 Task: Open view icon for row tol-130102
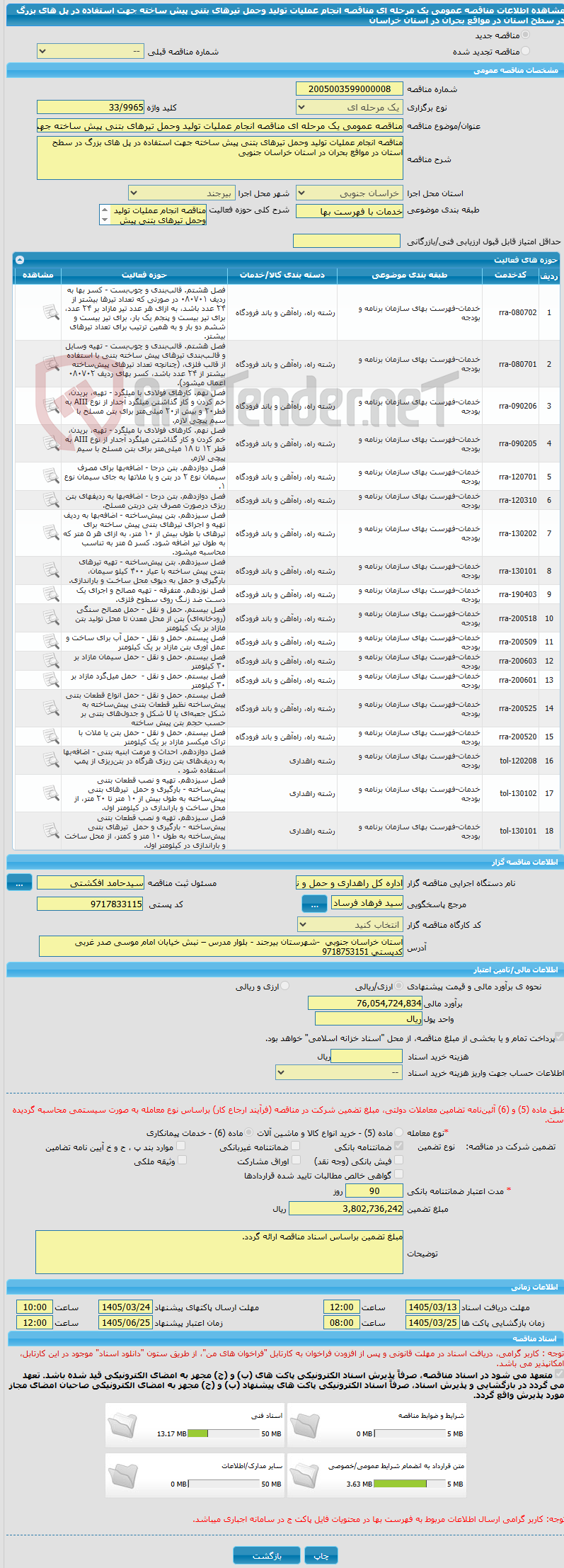click(x=50, y=793)
